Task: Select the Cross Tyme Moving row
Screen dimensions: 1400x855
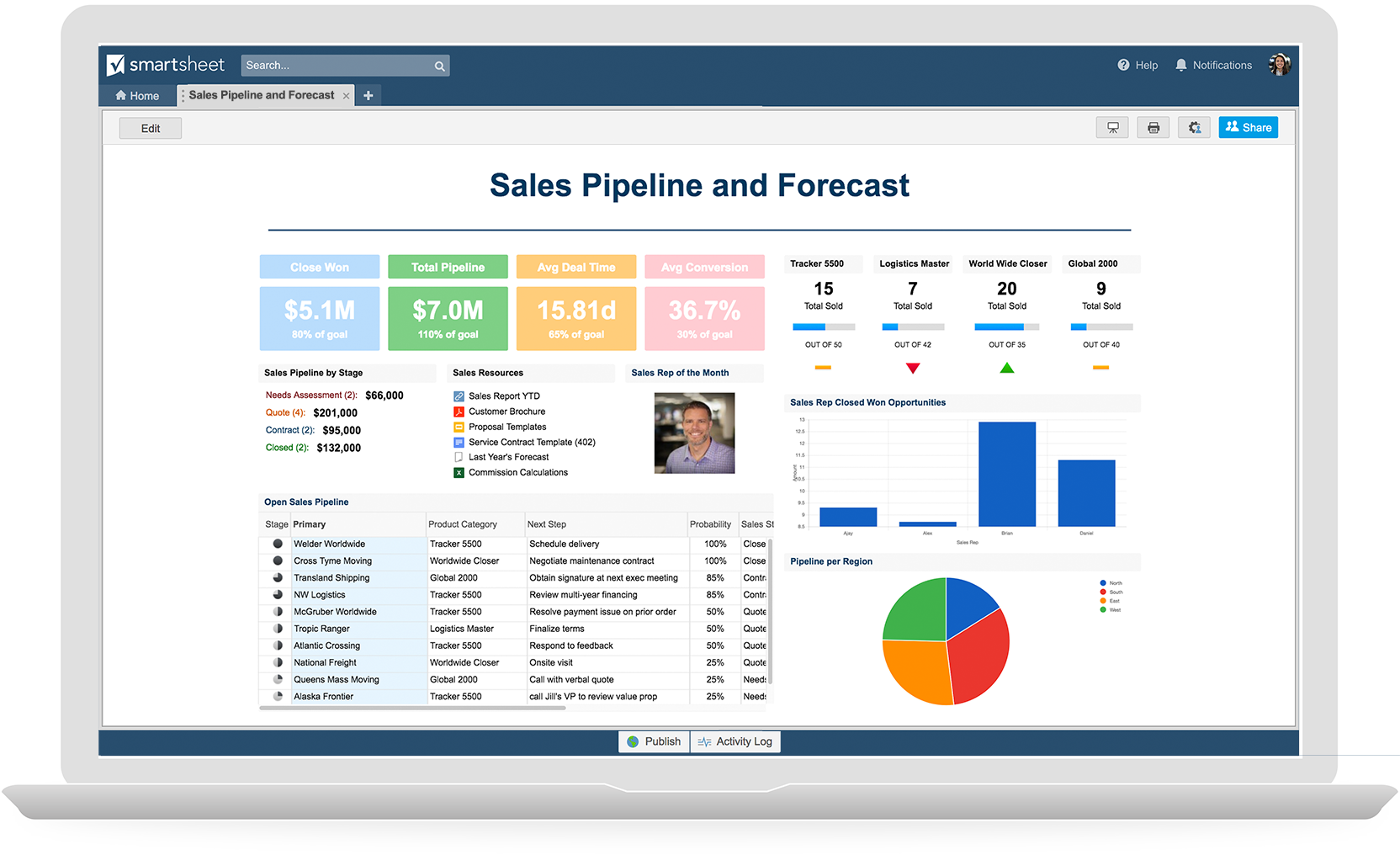Action: tap(513, 561)
